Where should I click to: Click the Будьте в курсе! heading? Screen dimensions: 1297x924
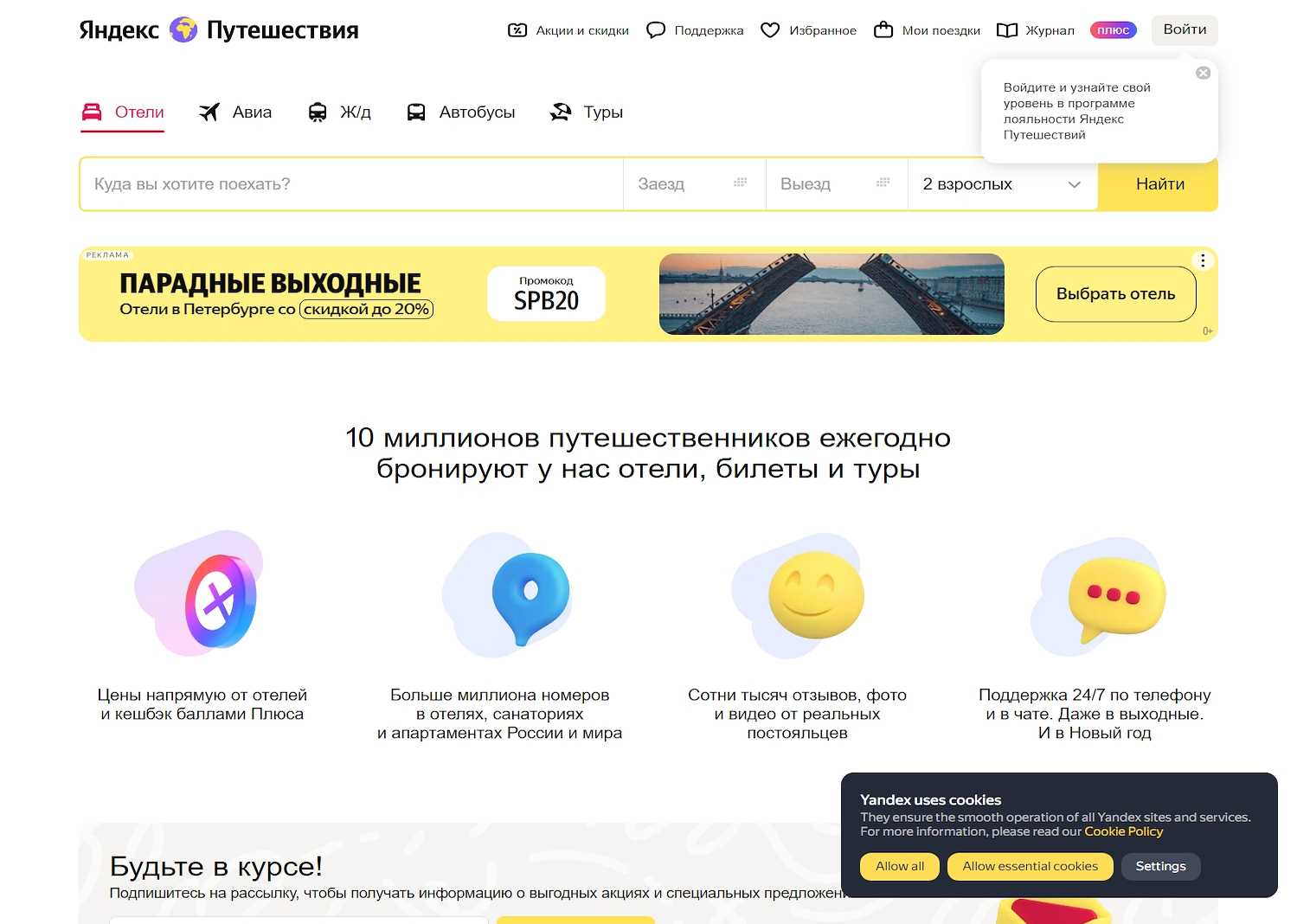click(x=216, y=866)
